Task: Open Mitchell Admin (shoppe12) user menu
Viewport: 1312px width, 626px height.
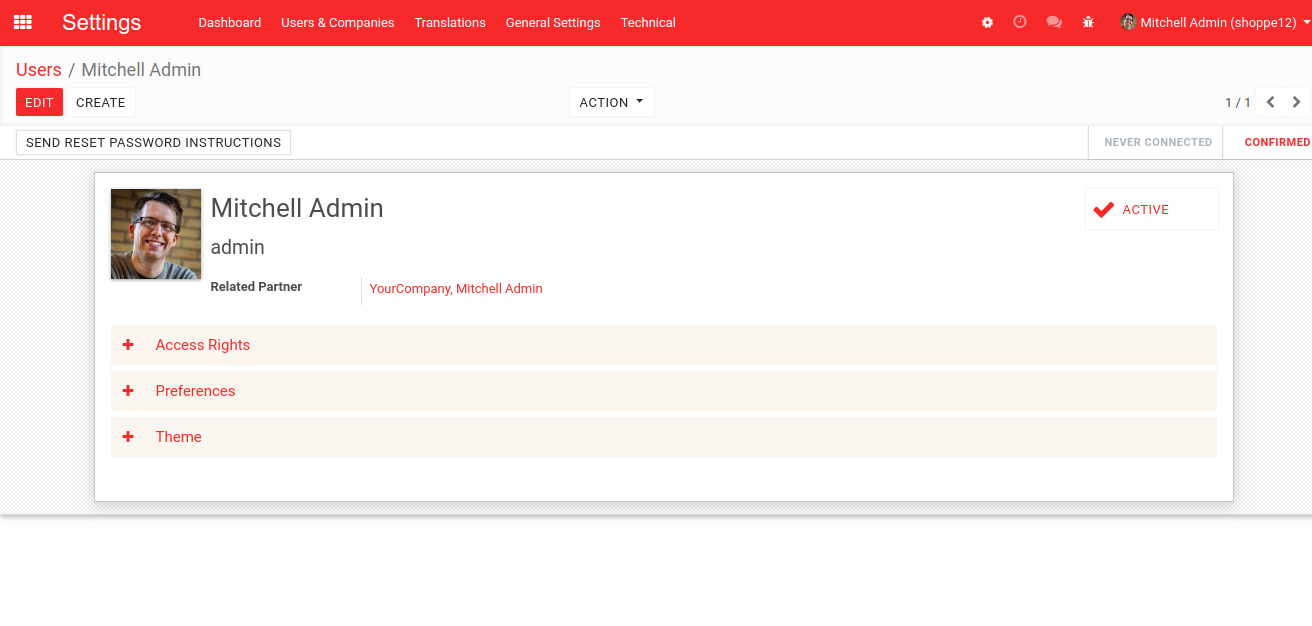Action: 1215,22
